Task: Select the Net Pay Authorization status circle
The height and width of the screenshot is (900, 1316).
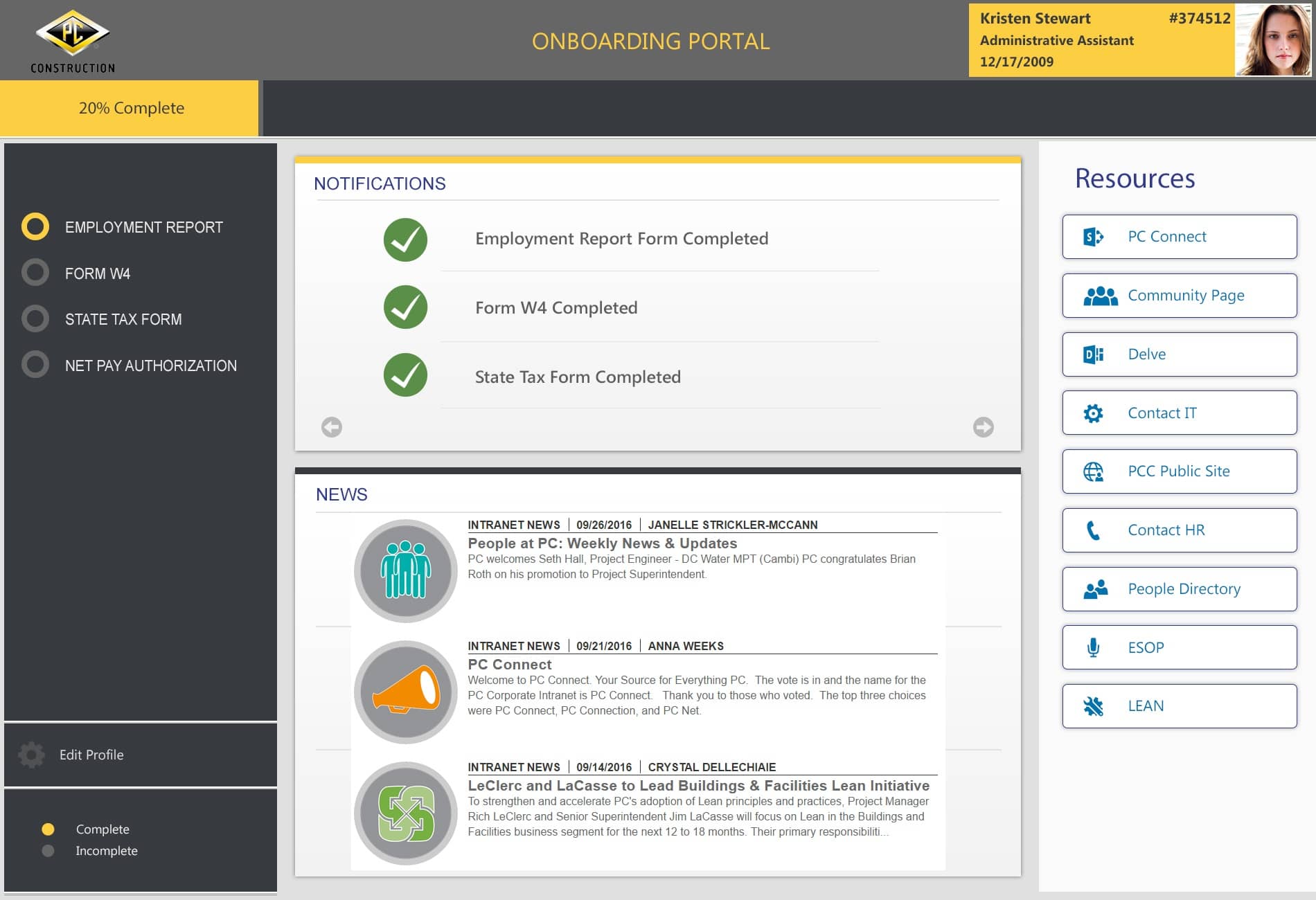Action: point(35,364)
